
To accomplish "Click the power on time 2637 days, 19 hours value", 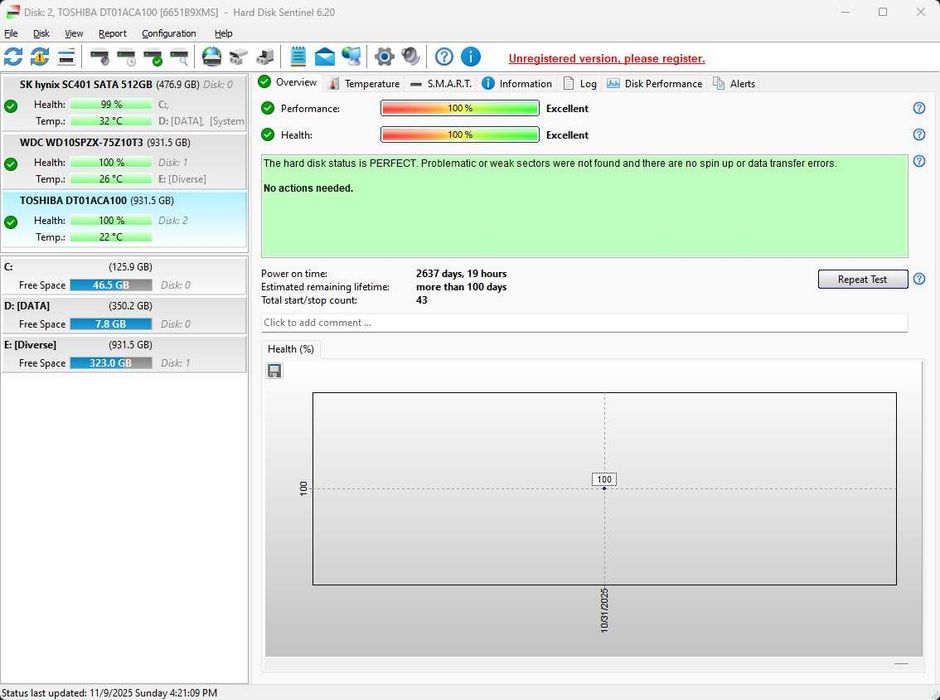I will [x=461, y=273].
